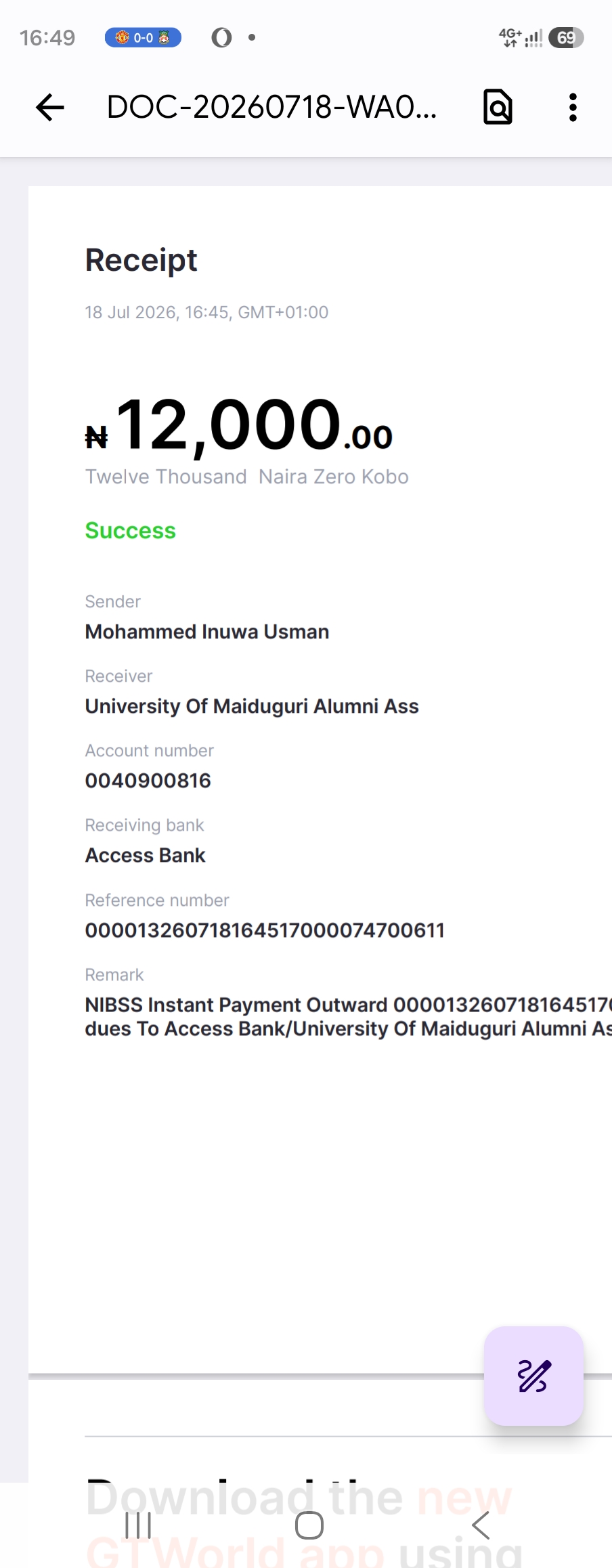Select the account number 0040900816
This screenshot has height=1568, width=612.
[148, 781]
